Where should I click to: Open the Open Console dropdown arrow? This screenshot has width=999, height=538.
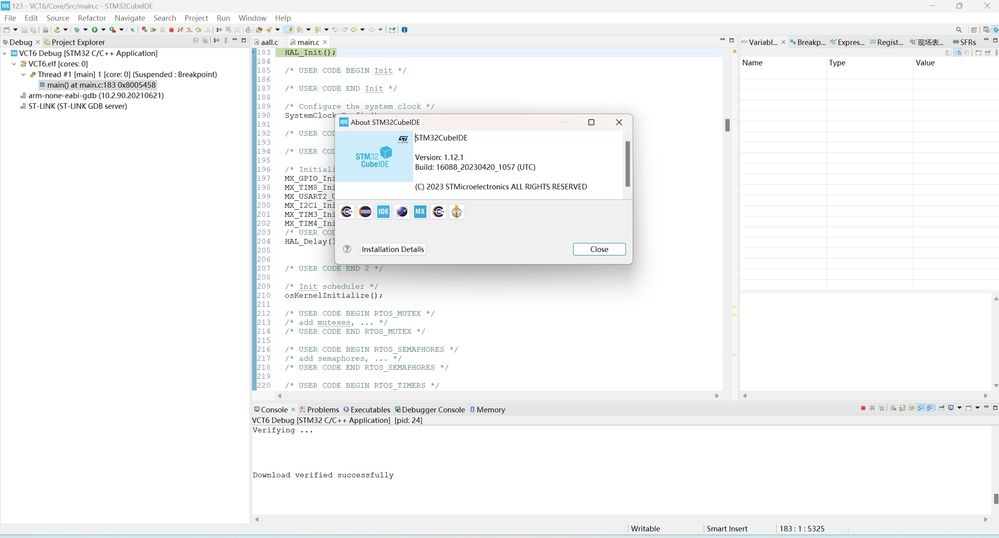point(977,408)
